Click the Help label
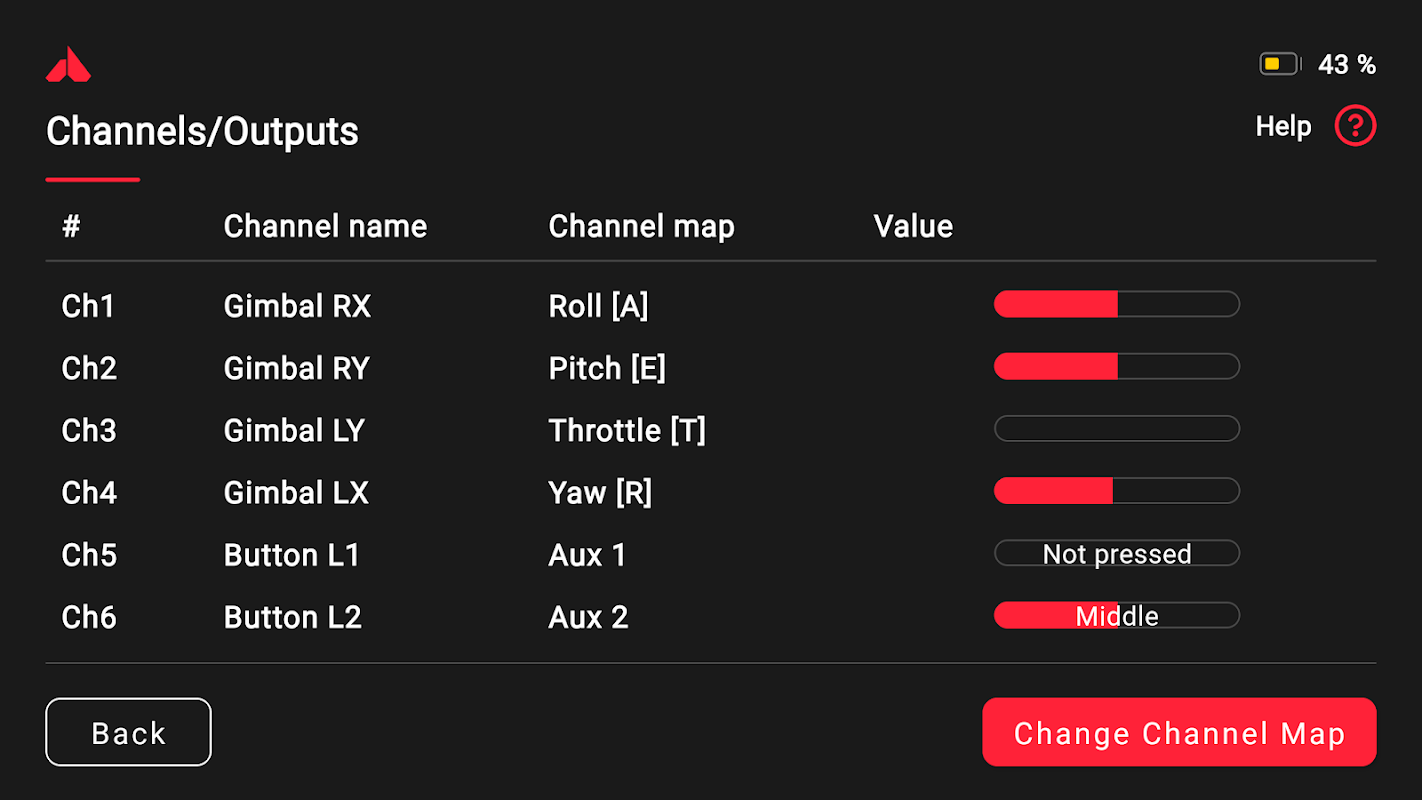 [1283, 127]
